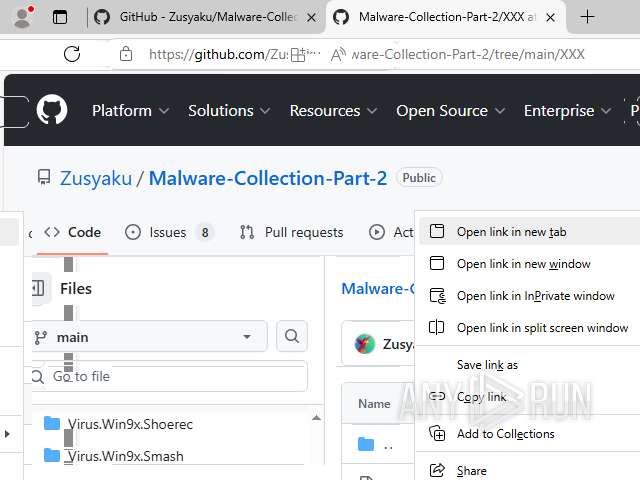Close the Malware-Collection-Part-2/XXX tab

coord(550,18)
